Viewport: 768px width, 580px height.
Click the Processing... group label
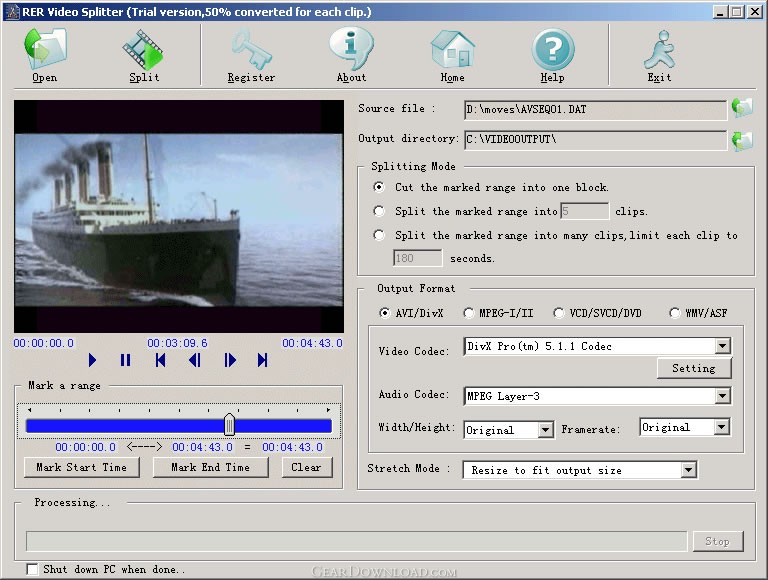tap(72, 503)
